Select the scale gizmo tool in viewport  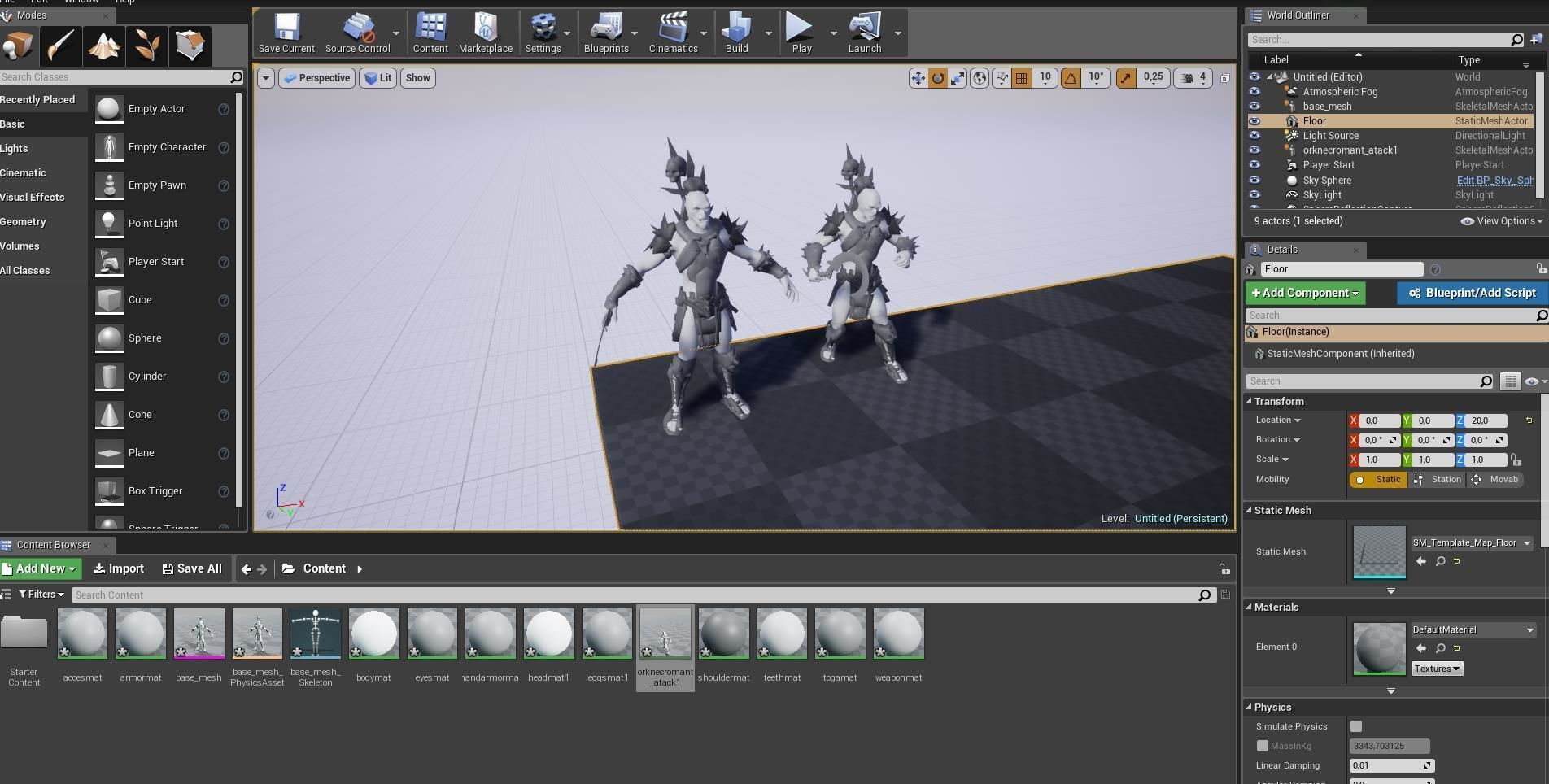click(x=958, y=78)
